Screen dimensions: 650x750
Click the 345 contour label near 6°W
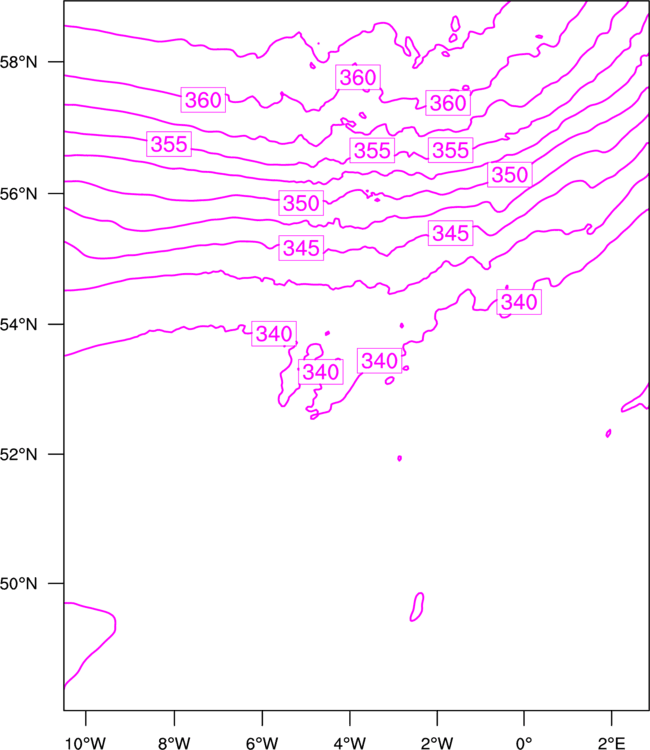point(301,248)
